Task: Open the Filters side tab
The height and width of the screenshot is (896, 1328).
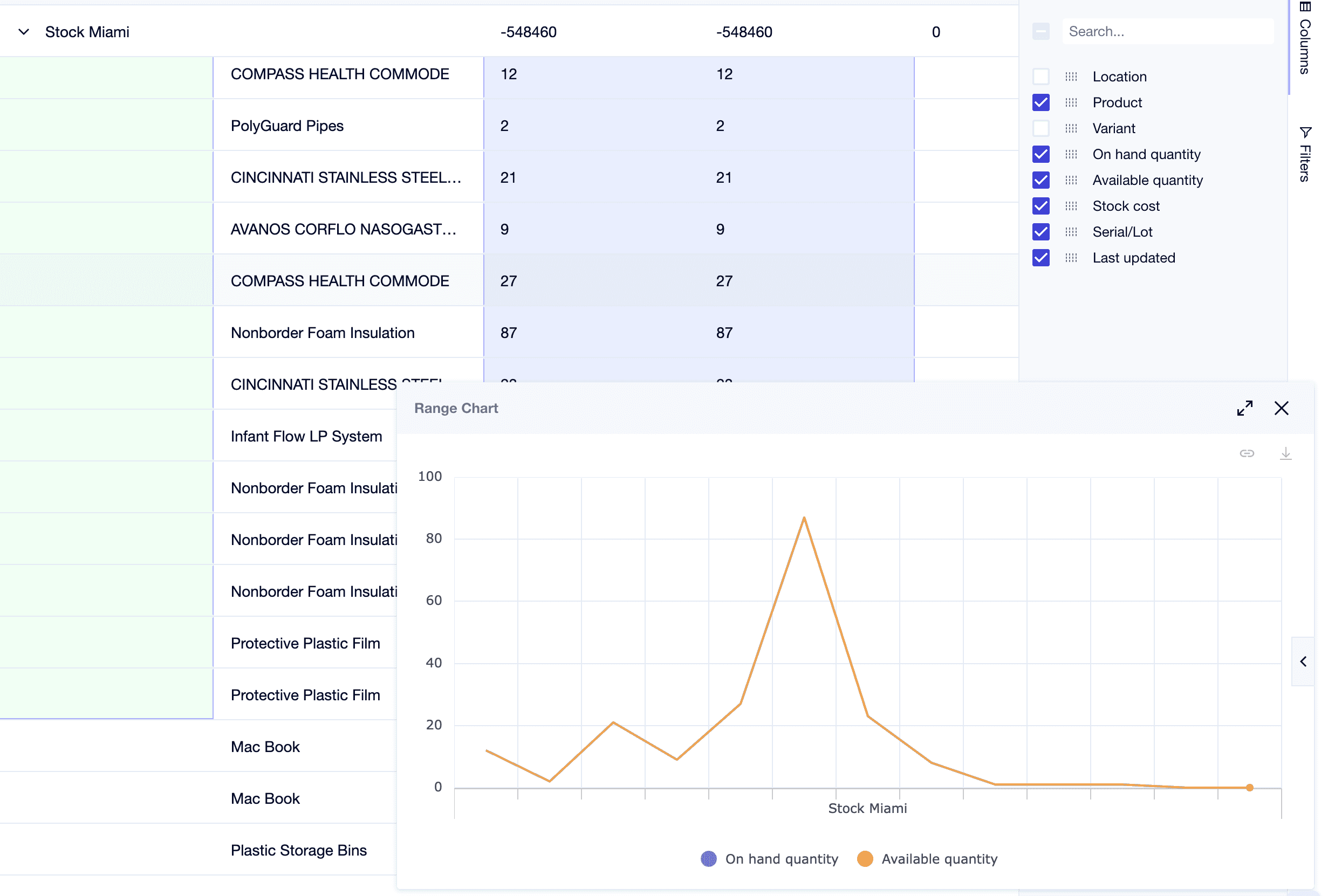Action: [1305, 163]
